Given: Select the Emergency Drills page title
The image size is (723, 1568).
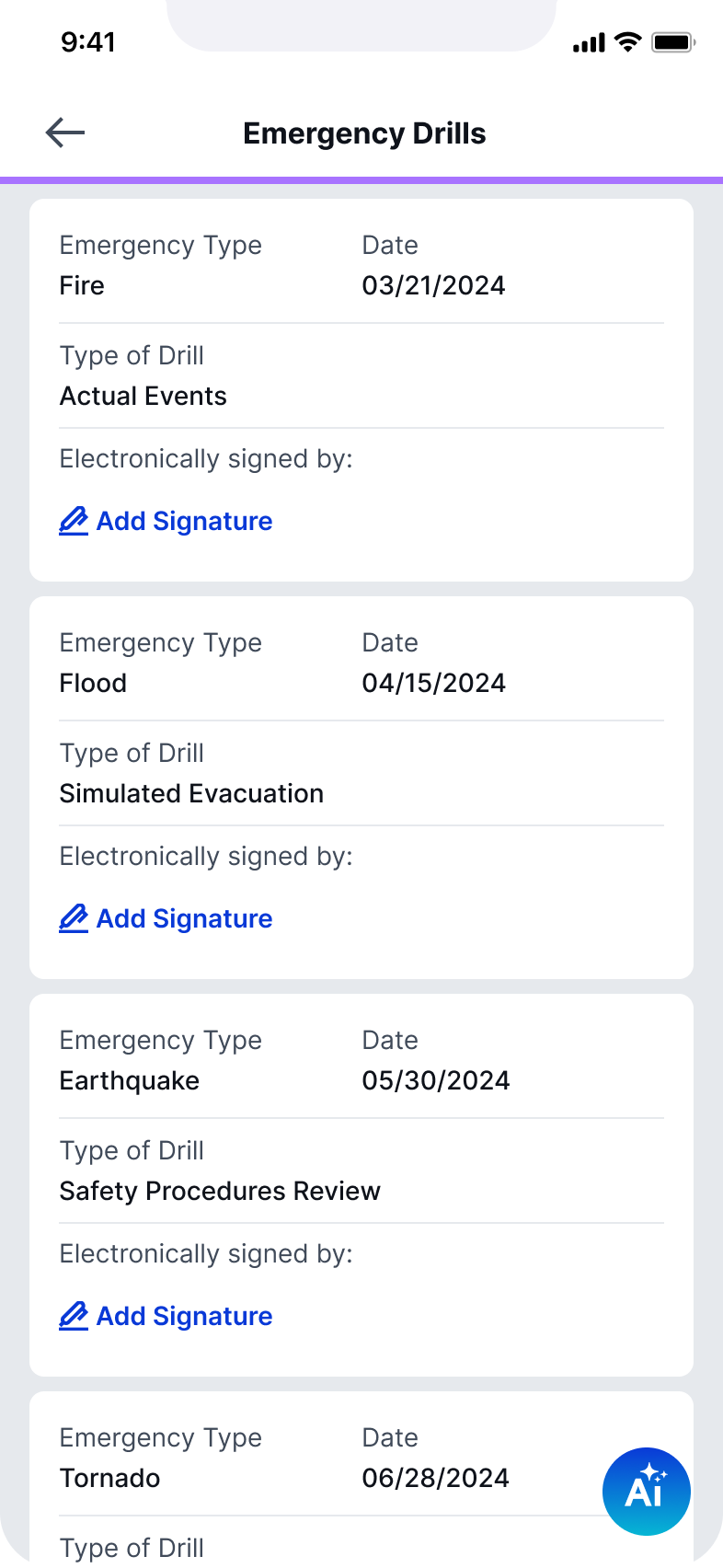Looking at the screenshot, I should pyautogui.click(x=364, y=133).
